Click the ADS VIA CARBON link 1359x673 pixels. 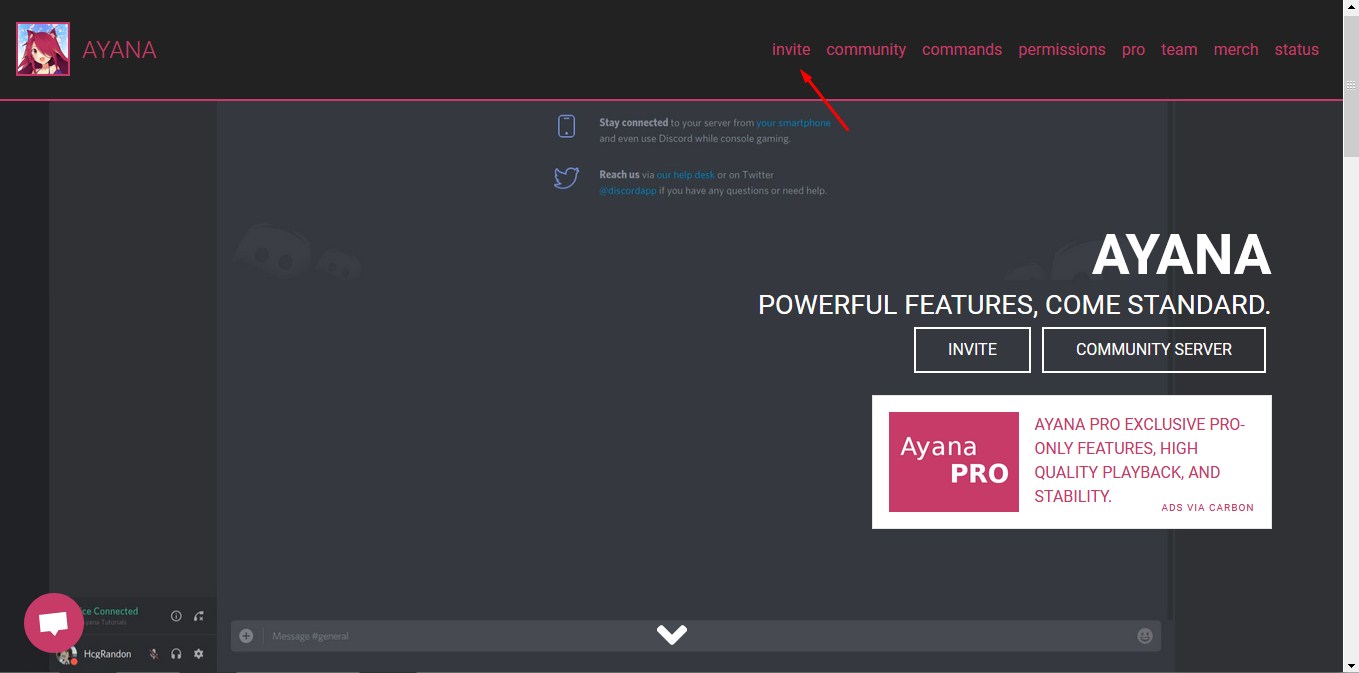tap(1207, 508)
